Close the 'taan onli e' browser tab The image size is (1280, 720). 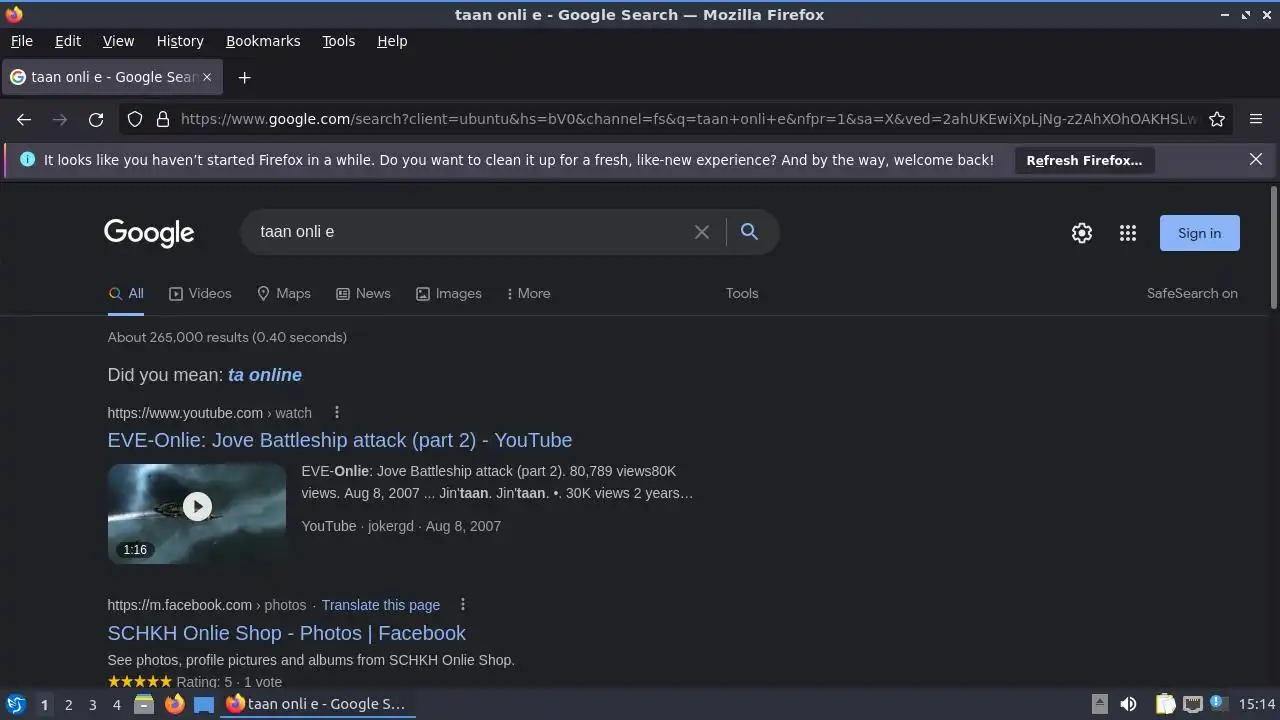click(x=207, y=77)
